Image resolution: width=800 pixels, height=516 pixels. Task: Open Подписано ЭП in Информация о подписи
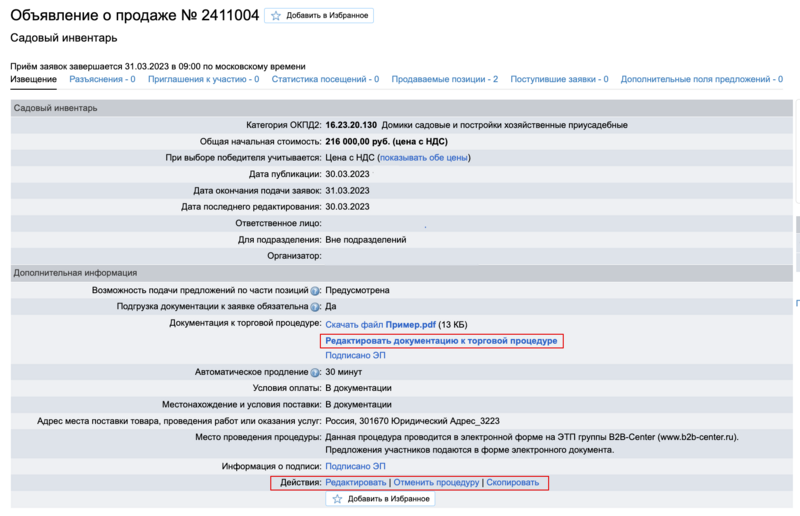355,466
